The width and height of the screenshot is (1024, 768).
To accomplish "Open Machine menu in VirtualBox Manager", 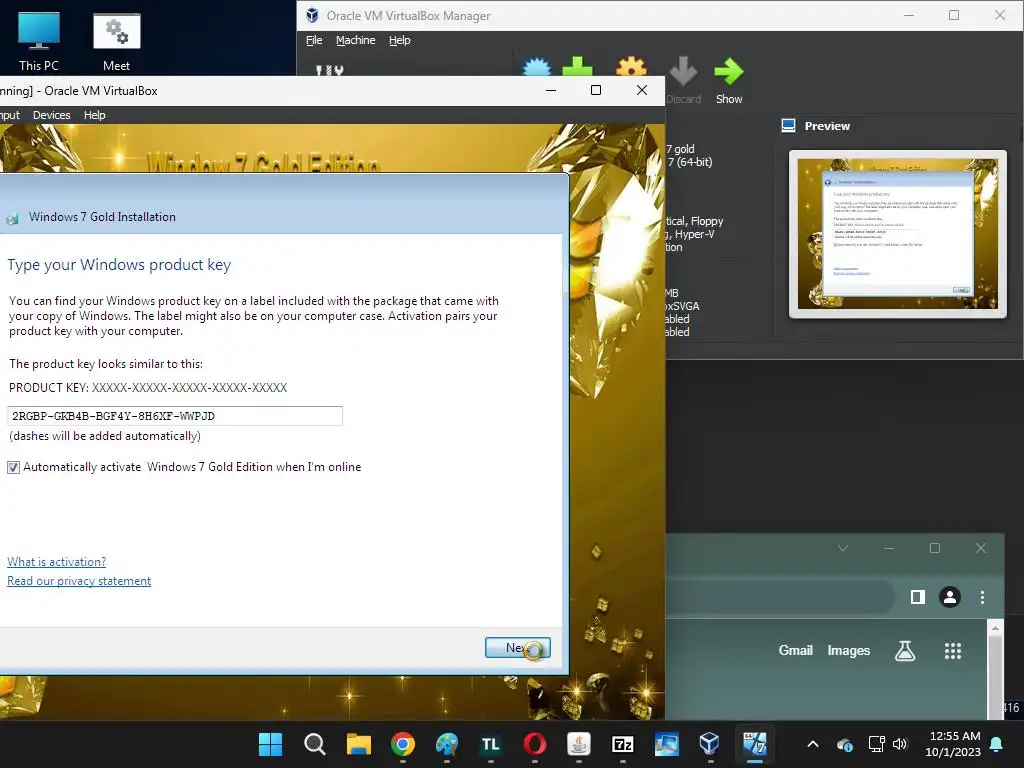I will pyautogui.click(x=355, y=40).
